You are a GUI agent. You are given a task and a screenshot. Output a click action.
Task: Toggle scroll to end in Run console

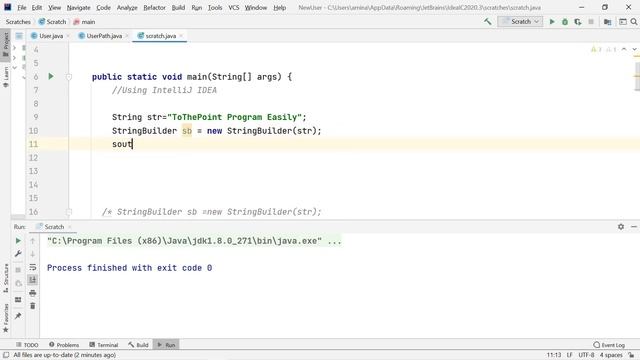tap(33, 280)
